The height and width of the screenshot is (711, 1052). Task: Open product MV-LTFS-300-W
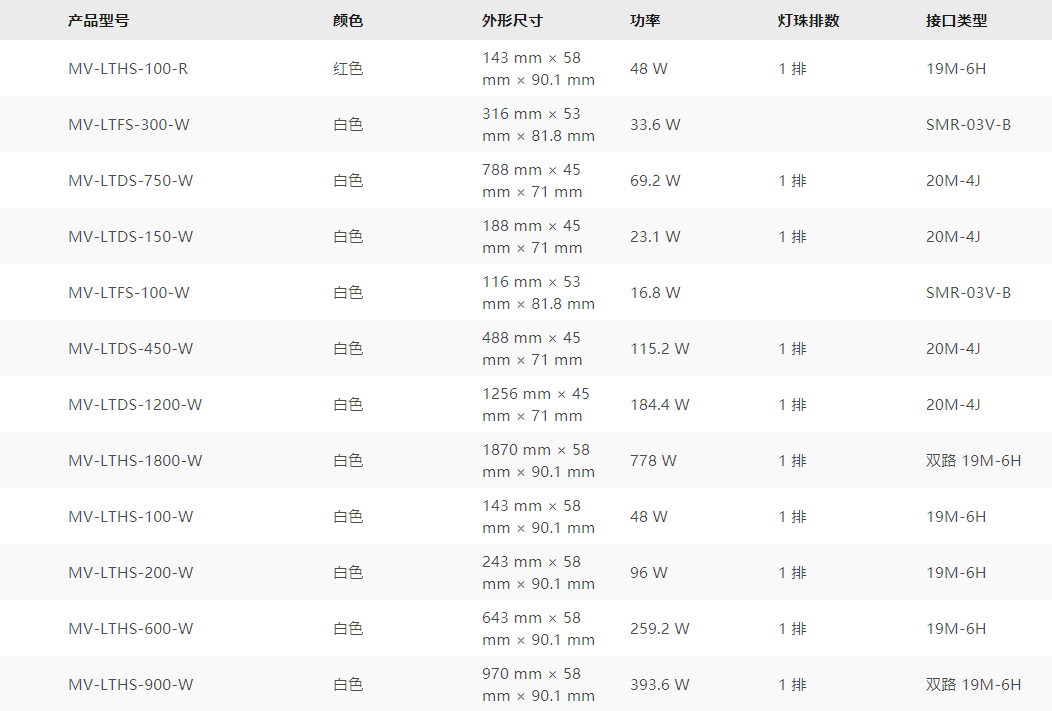(x=129, y=125)
